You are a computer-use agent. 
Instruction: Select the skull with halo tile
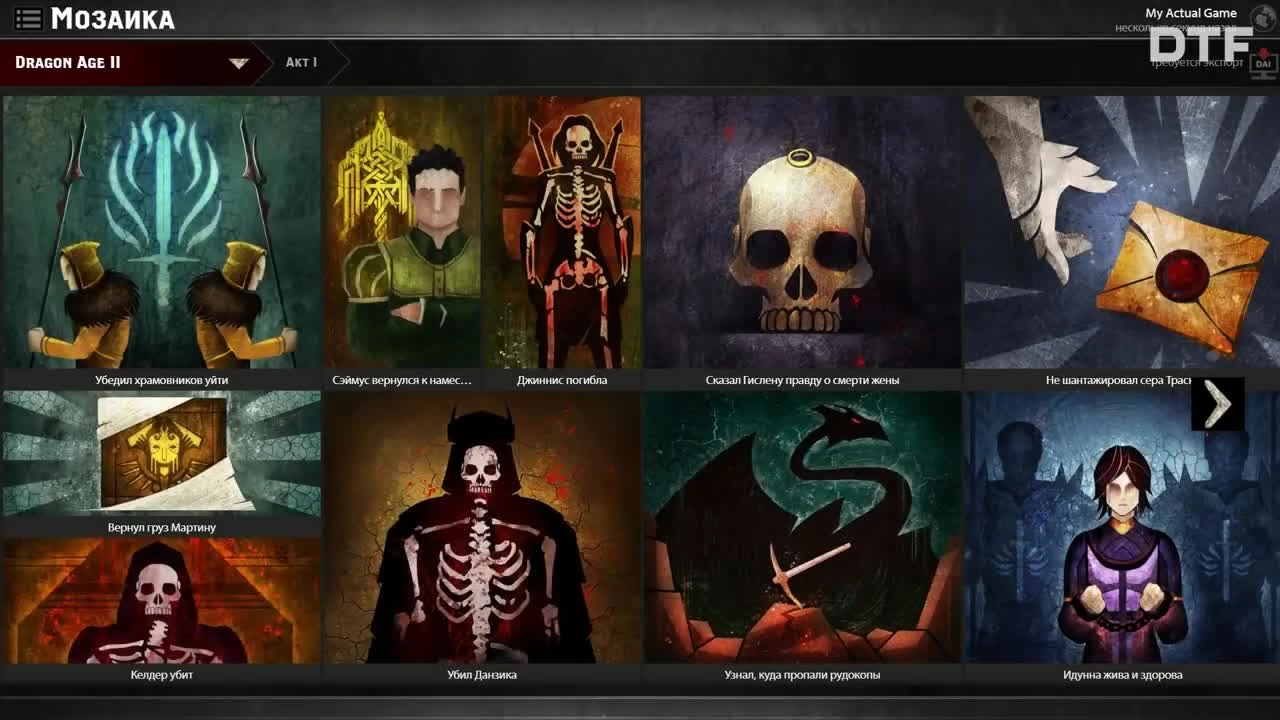click(x=802, y=232)
